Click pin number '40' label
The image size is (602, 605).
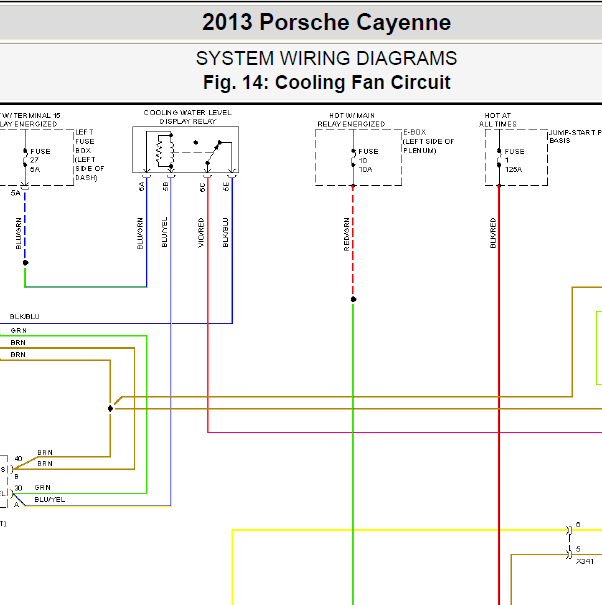pyautogui.click(x=18, y=458)
